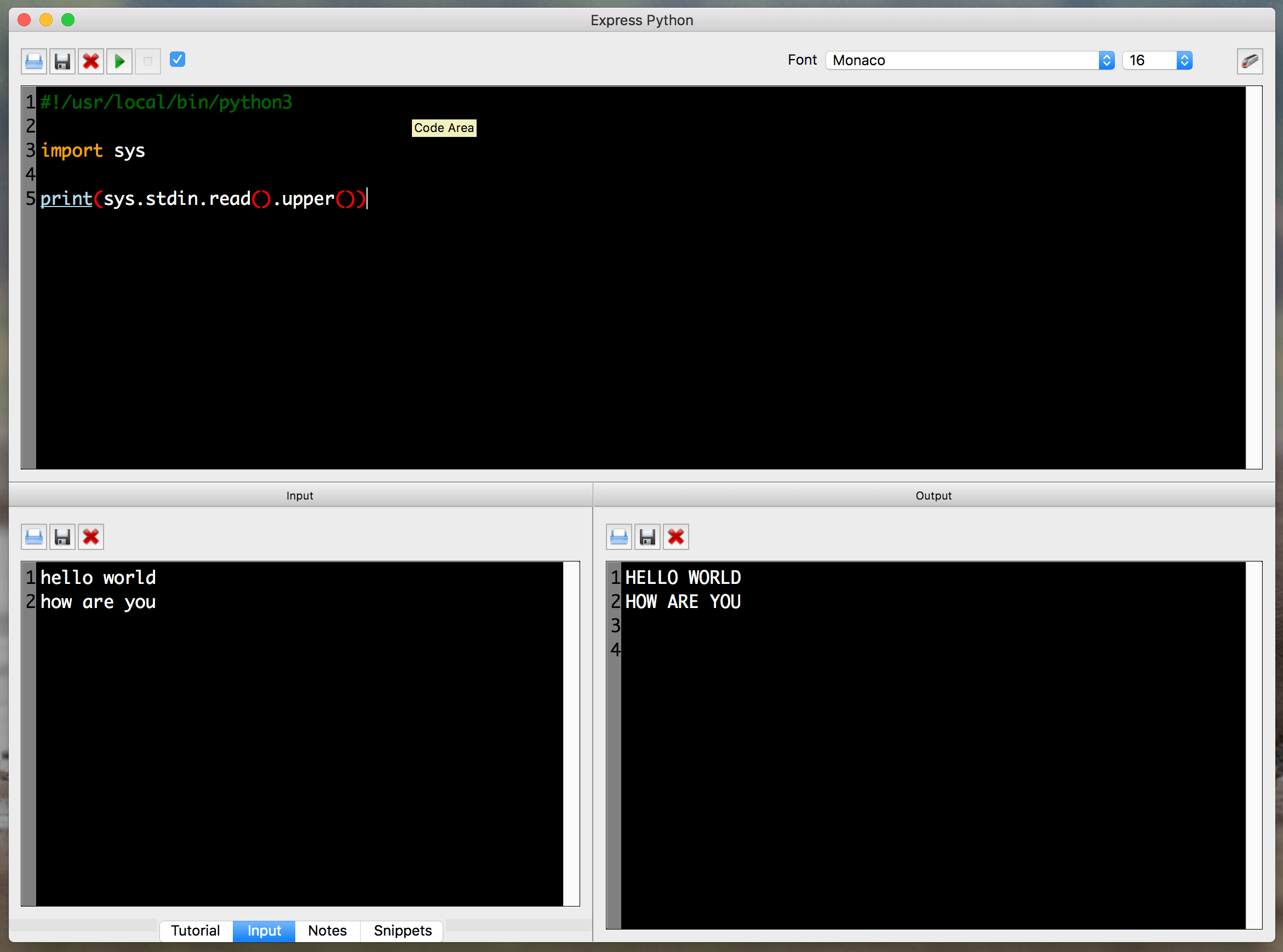Clear the code area with the red X
This screenshot has height=952, width=1283.
pyautogui.click(x=90, y=61)
